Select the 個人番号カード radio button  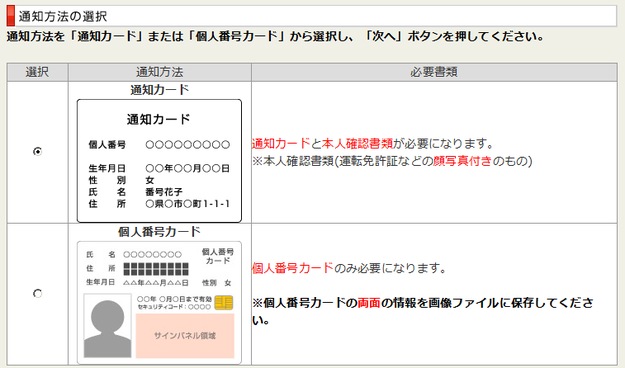[37, 293]
